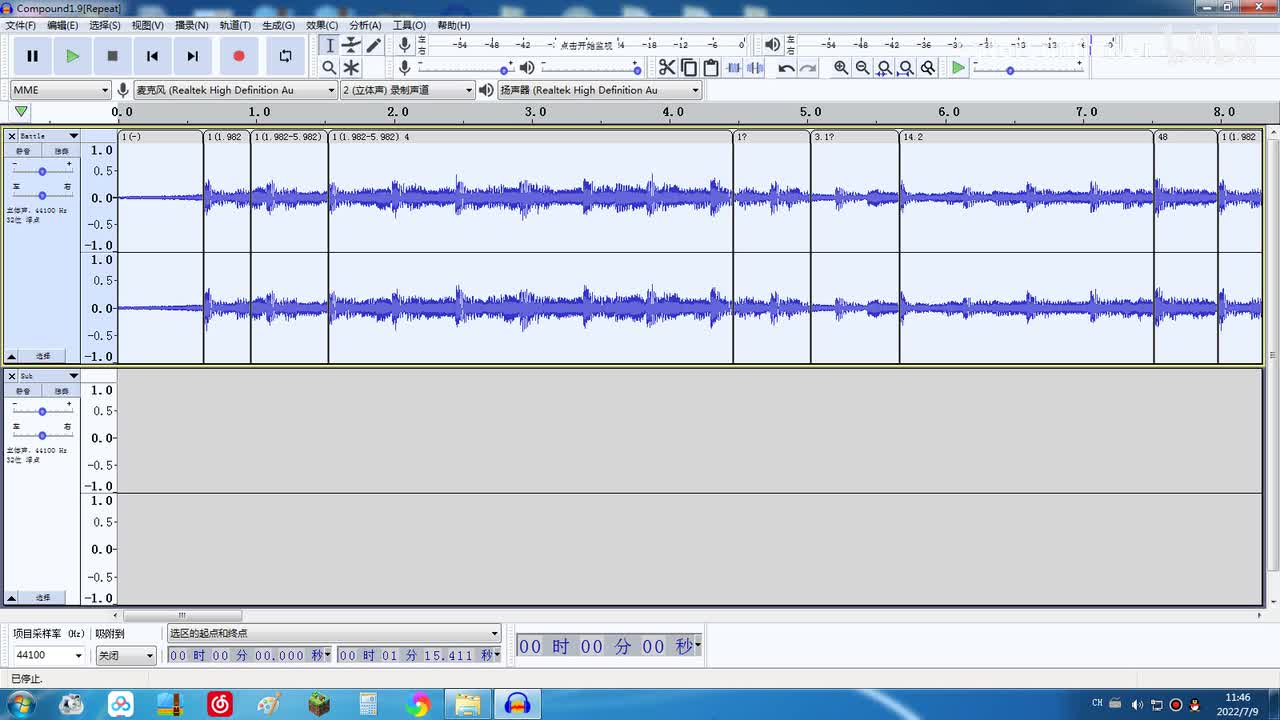The height and width of the screenshot is (720, 1280).
Task: Mute the Battle track
Action: pos(23,151)
